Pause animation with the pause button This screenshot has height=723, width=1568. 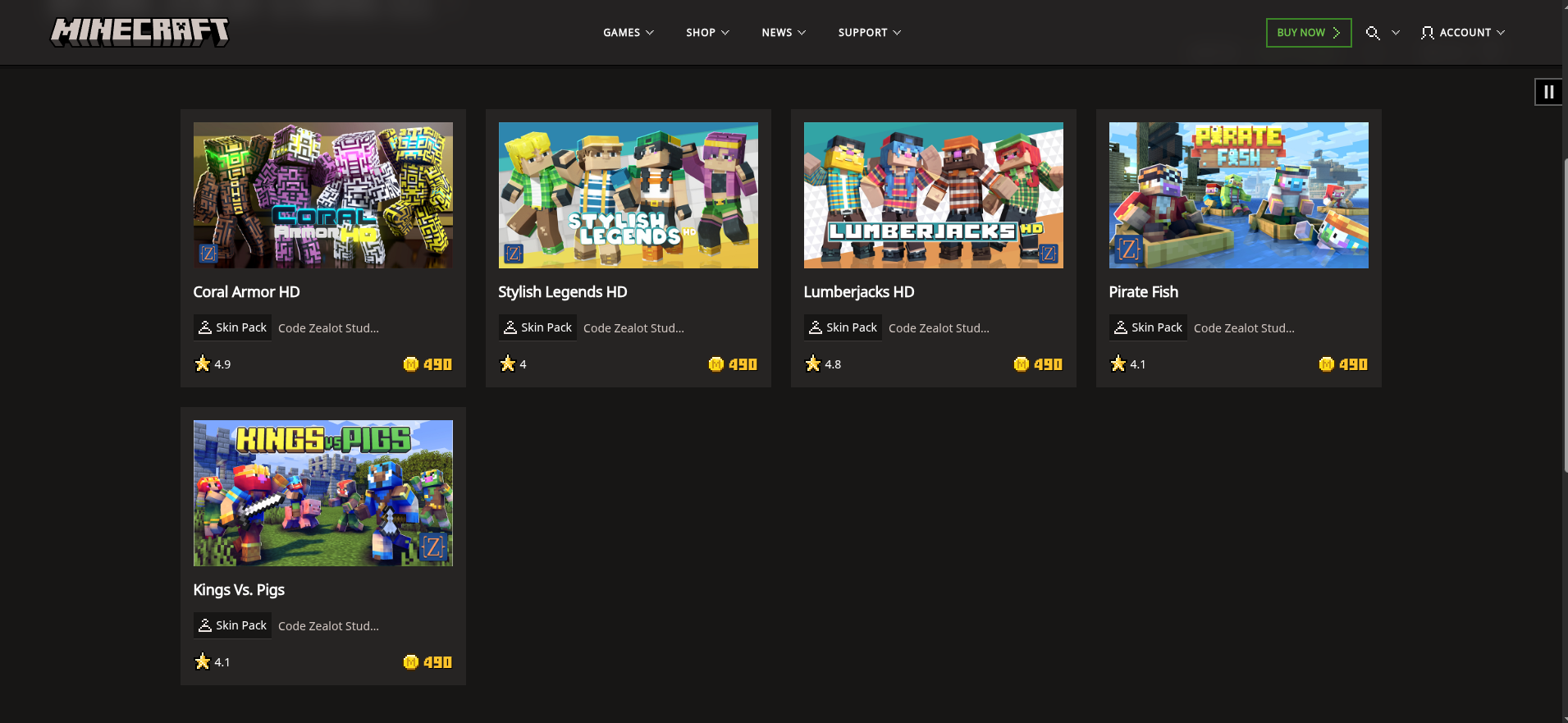[1548, 92]
